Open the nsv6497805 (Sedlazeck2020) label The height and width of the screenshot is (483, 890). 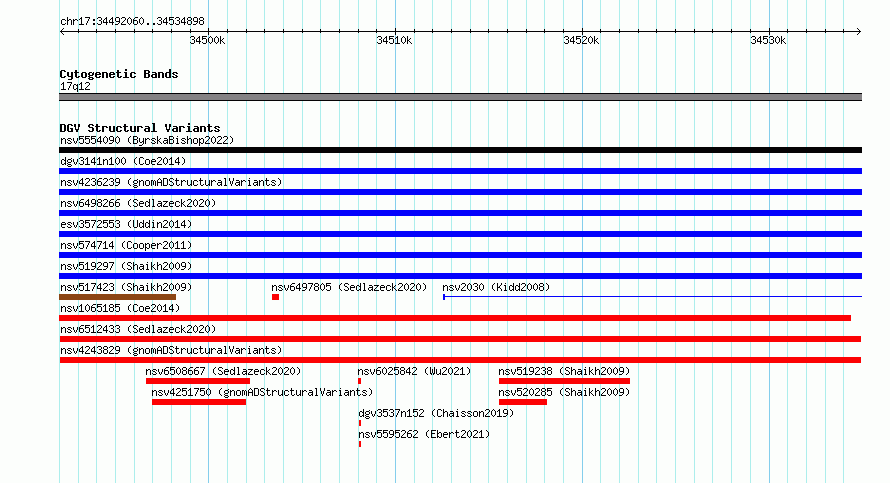pos(349,287)
